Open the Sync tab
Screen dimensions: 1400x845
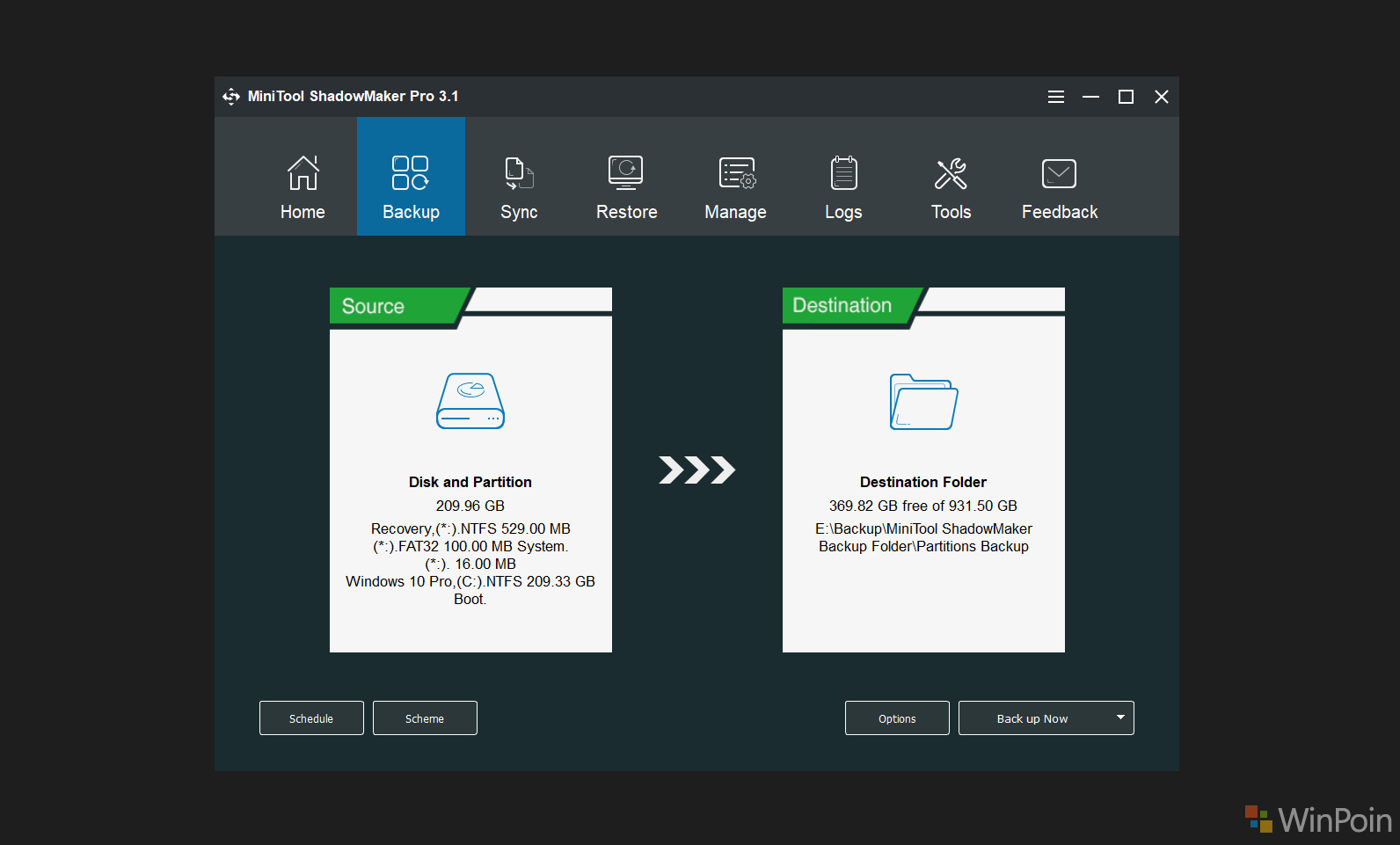[x=519, y=186]
